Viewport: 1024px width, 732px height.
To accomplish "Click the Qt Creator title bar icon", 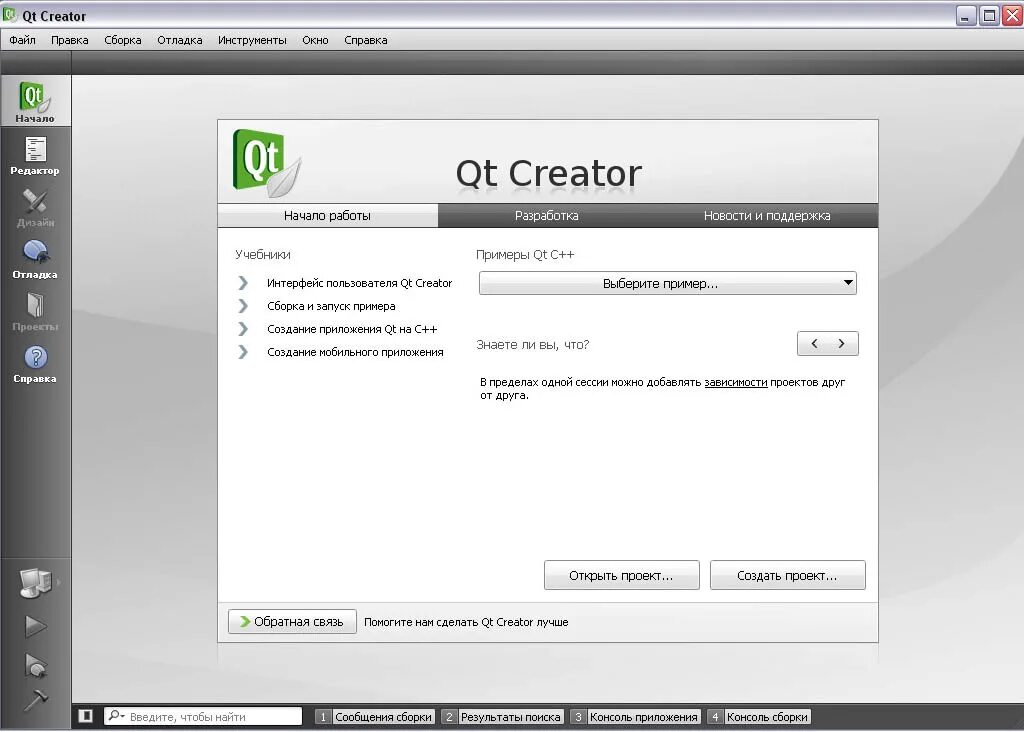I will (9, 14).
